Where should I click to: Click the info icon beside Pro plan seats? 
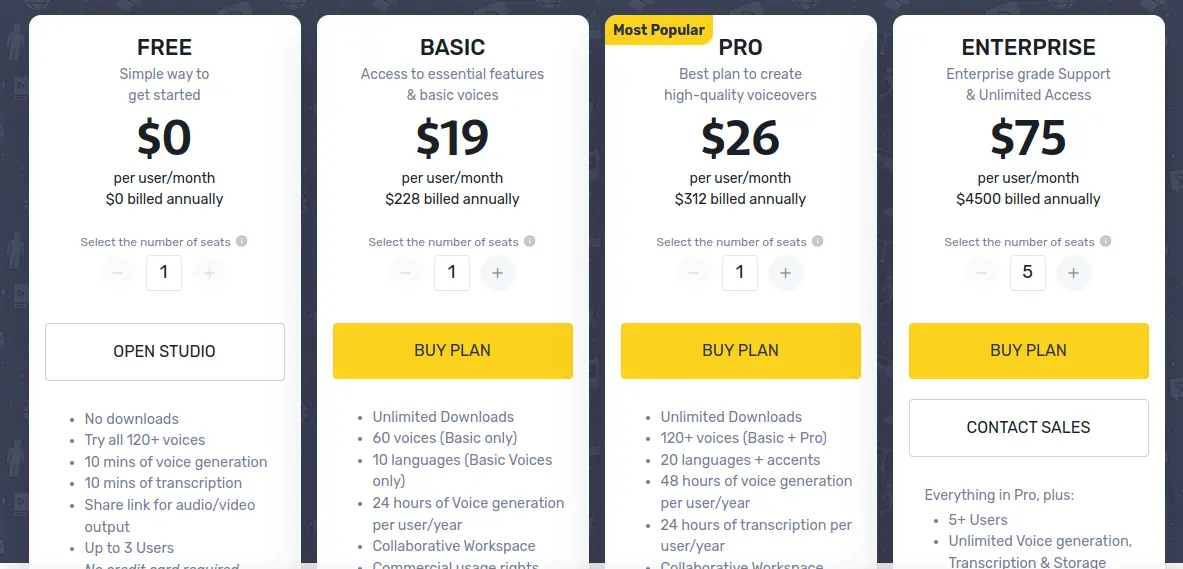pos(817,241)
